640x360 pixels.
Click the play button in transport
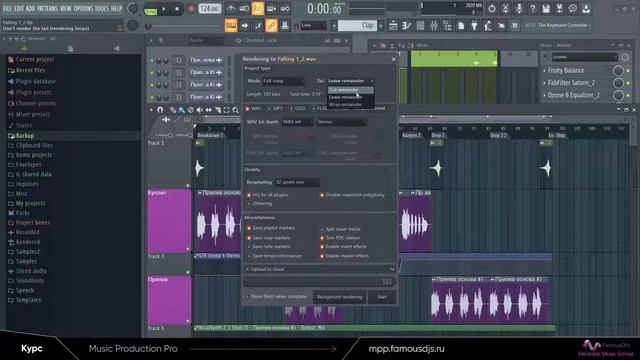point(164,9)
